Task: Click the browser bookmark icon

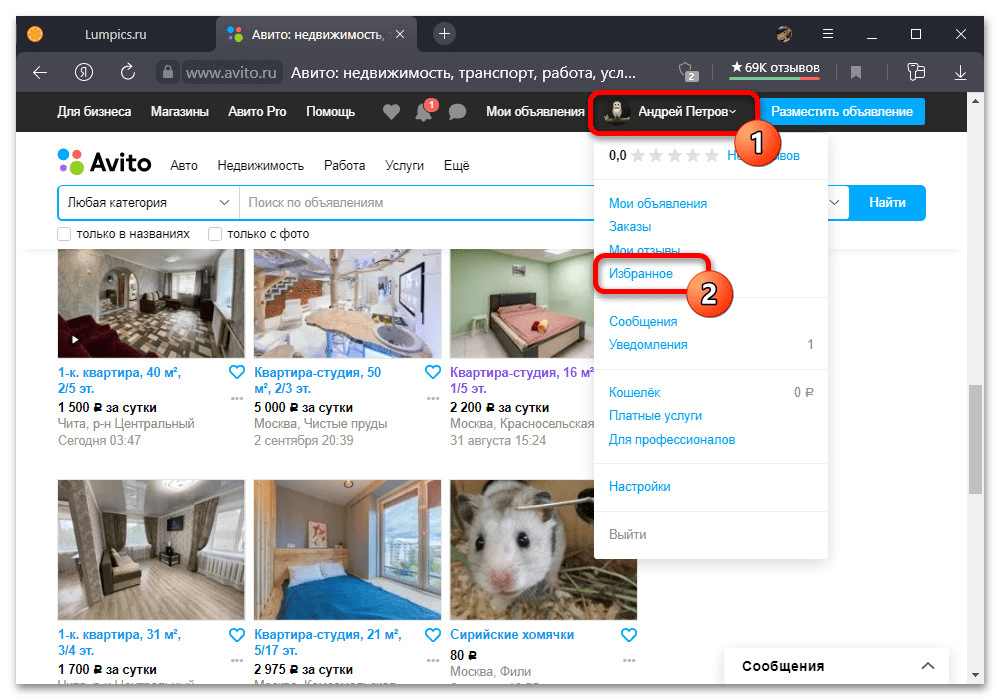Action: coord(856,72)
